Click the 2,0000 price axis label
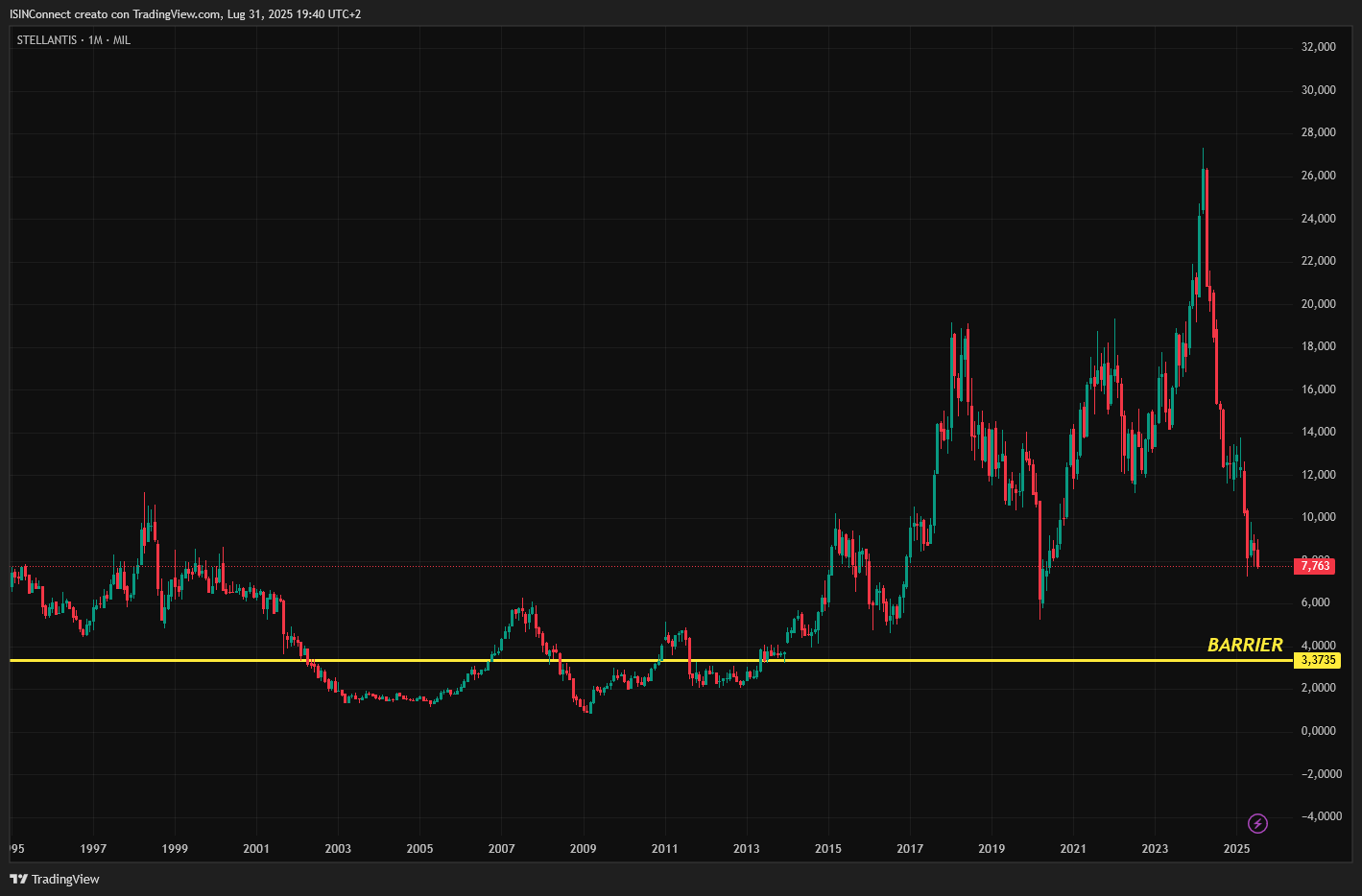Viewport: 1362px width, 896px height. click(x=1319, y=688)
